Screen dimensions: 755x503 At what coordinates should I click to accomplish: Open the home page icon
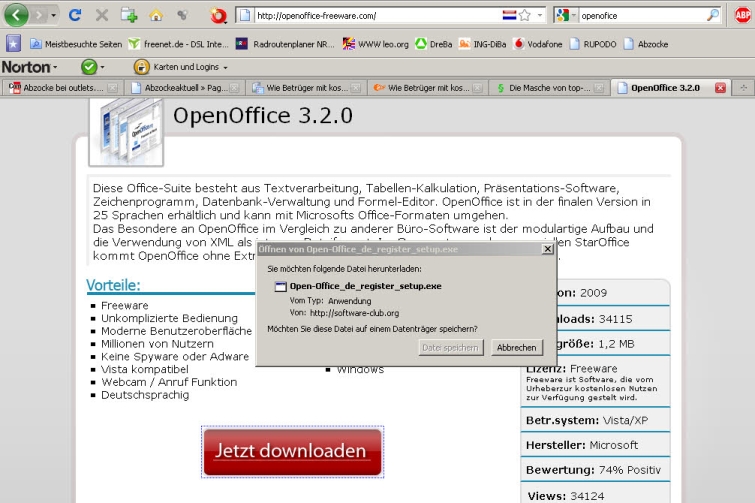(x=155, y=16)
